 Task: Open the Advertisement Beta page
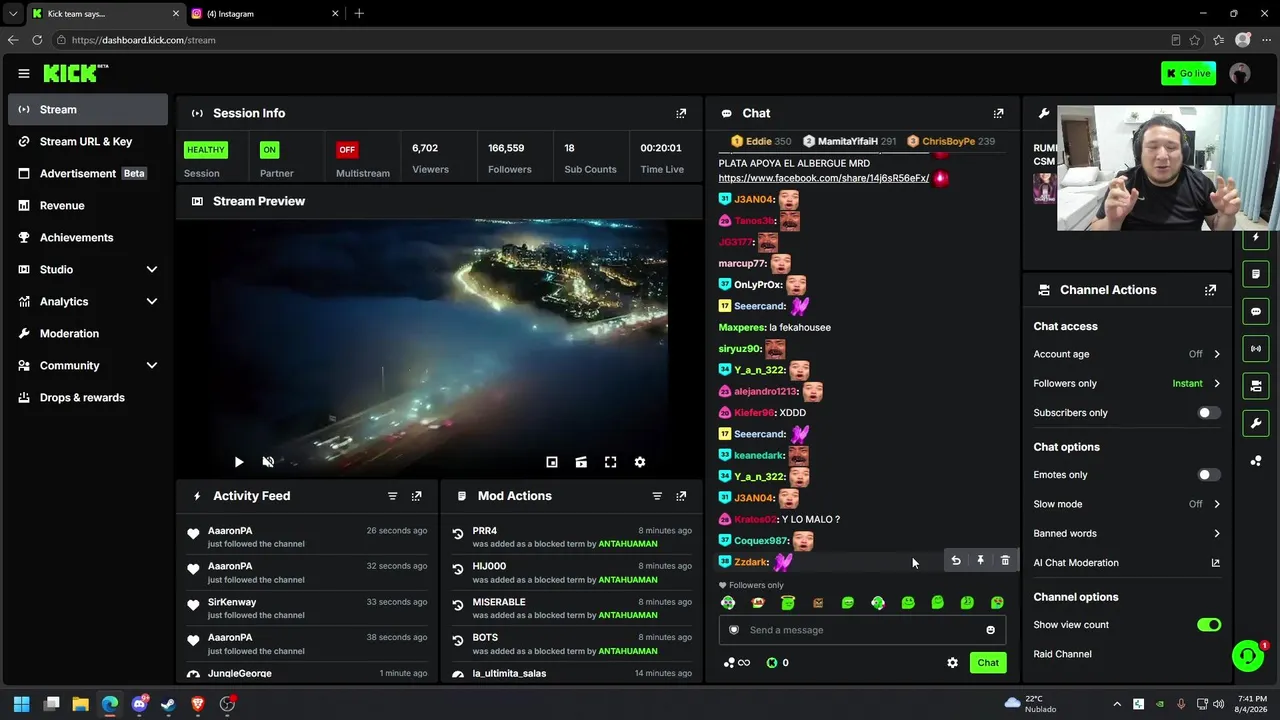(88, 173)
